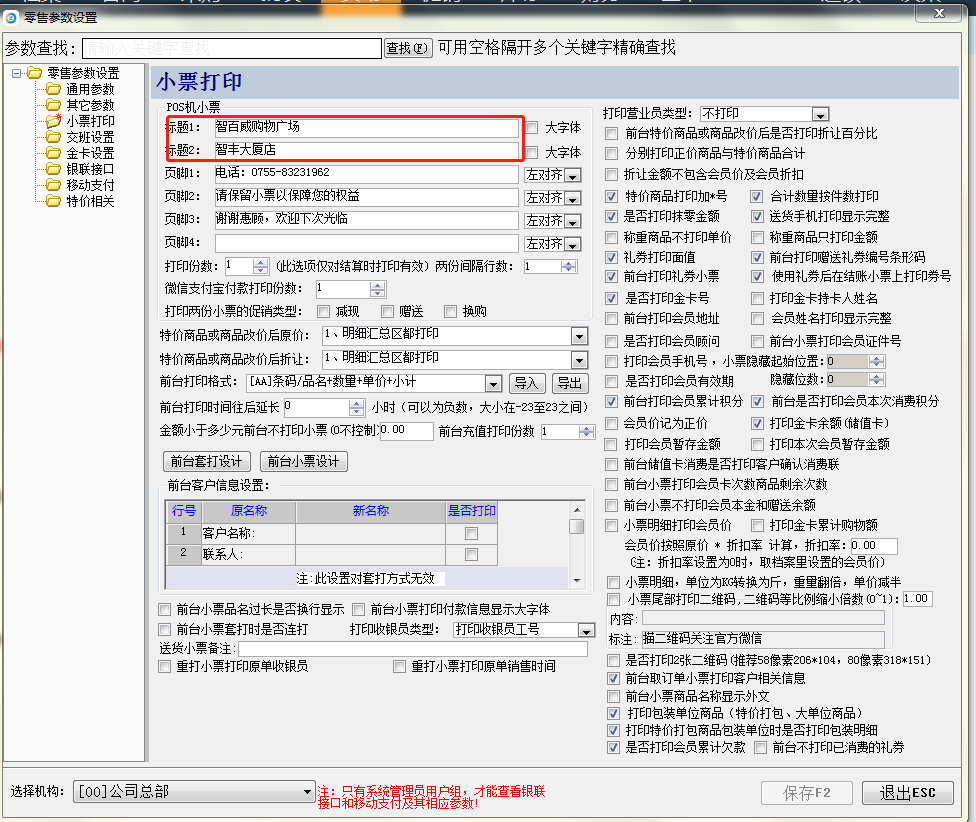Collapse the 零售参数设置 tree root
Image resolution: width=976 pixels, height=822 pixels.
[x=17, y=73]
